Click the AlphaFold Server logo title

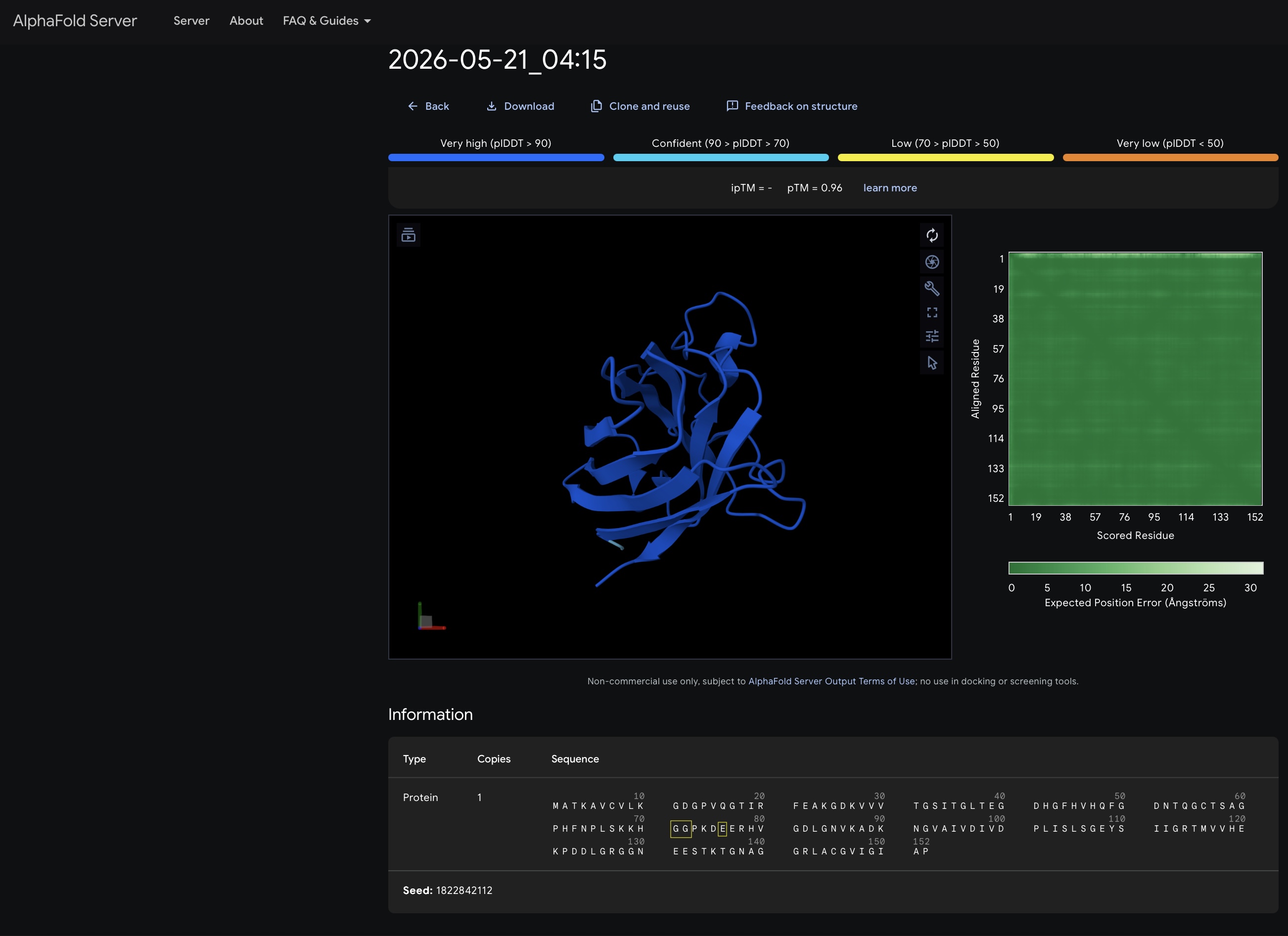coord(75,21)
